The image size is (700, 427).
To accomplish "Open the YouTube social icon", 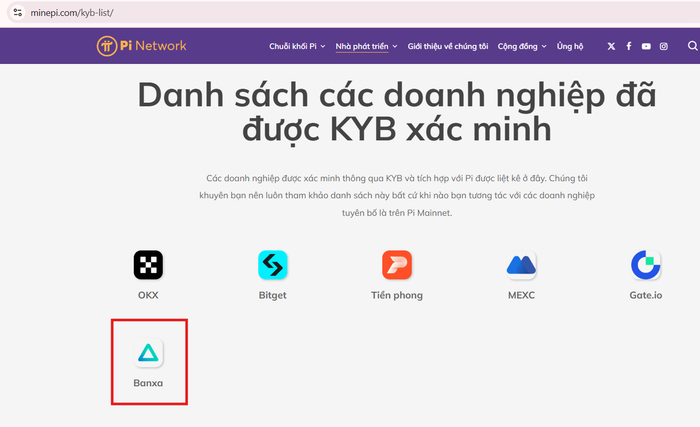I will (x=646, y=46).
